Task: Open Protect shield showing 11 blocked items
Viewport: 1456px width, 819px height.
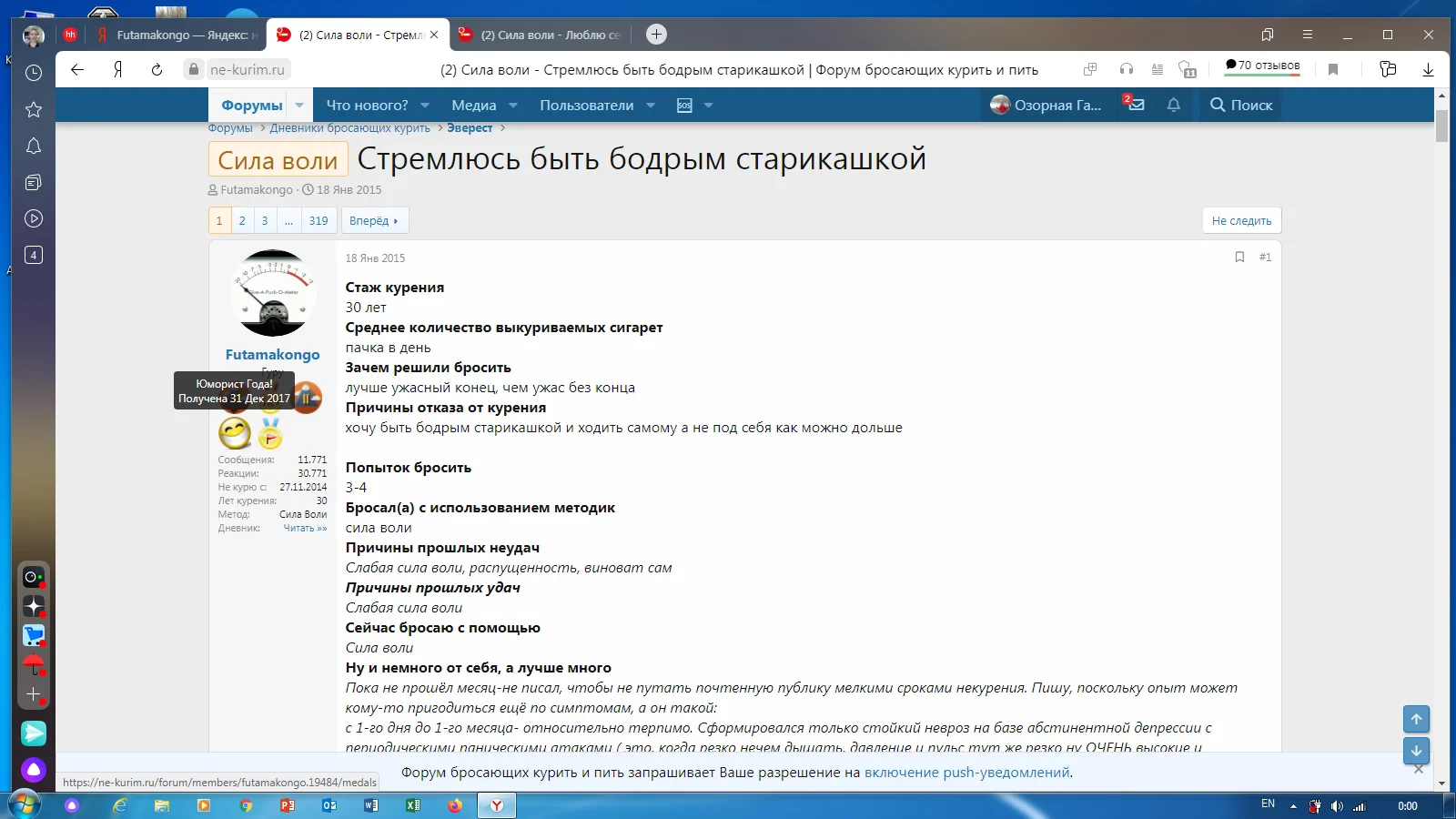Action: coord(1187,69)
